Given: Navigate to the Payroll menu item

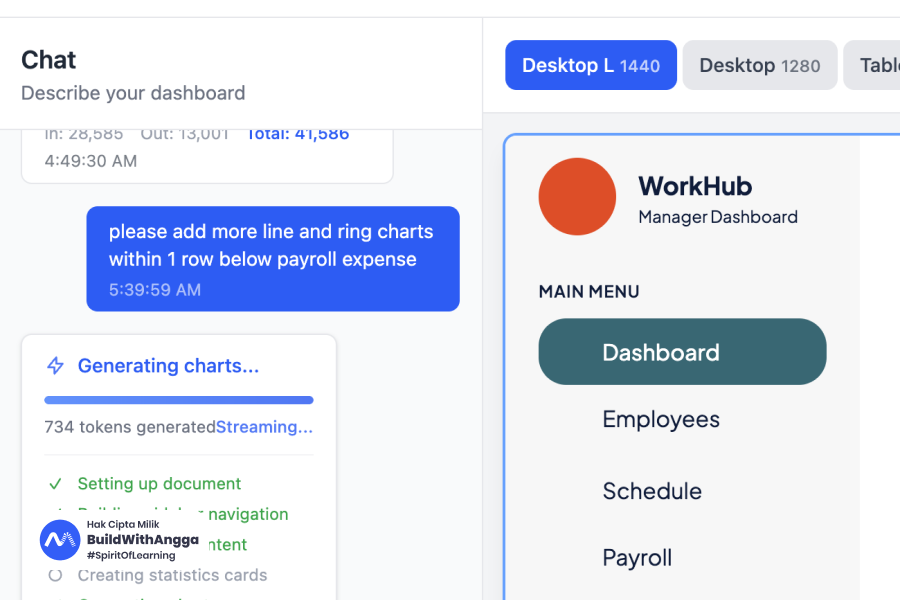Looking at the screenshot, I should [636, 557].
